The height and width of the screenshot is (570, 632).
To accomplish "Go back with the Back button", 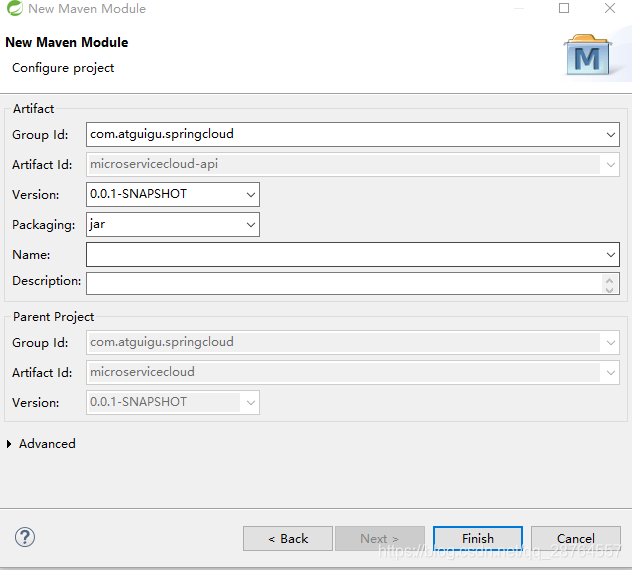I will tap(288, 539).
